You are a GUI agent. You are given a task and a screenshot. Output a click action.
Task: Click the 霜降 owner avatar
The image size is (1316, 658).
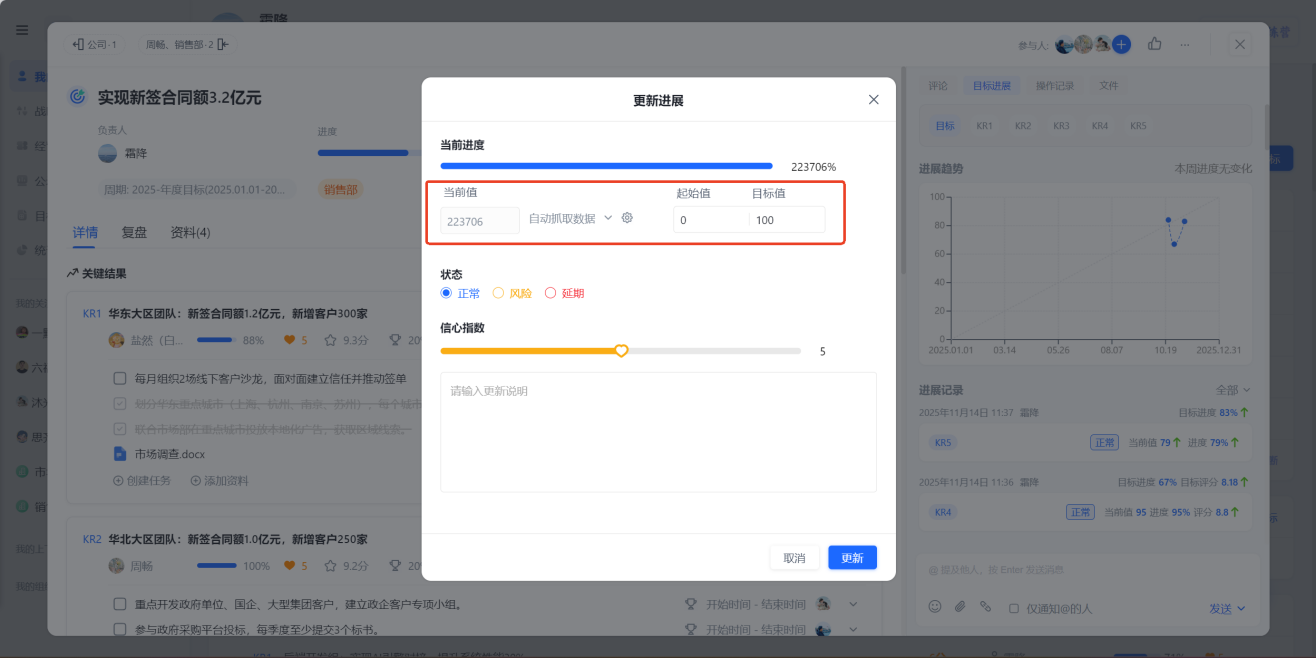coord(107,153)
